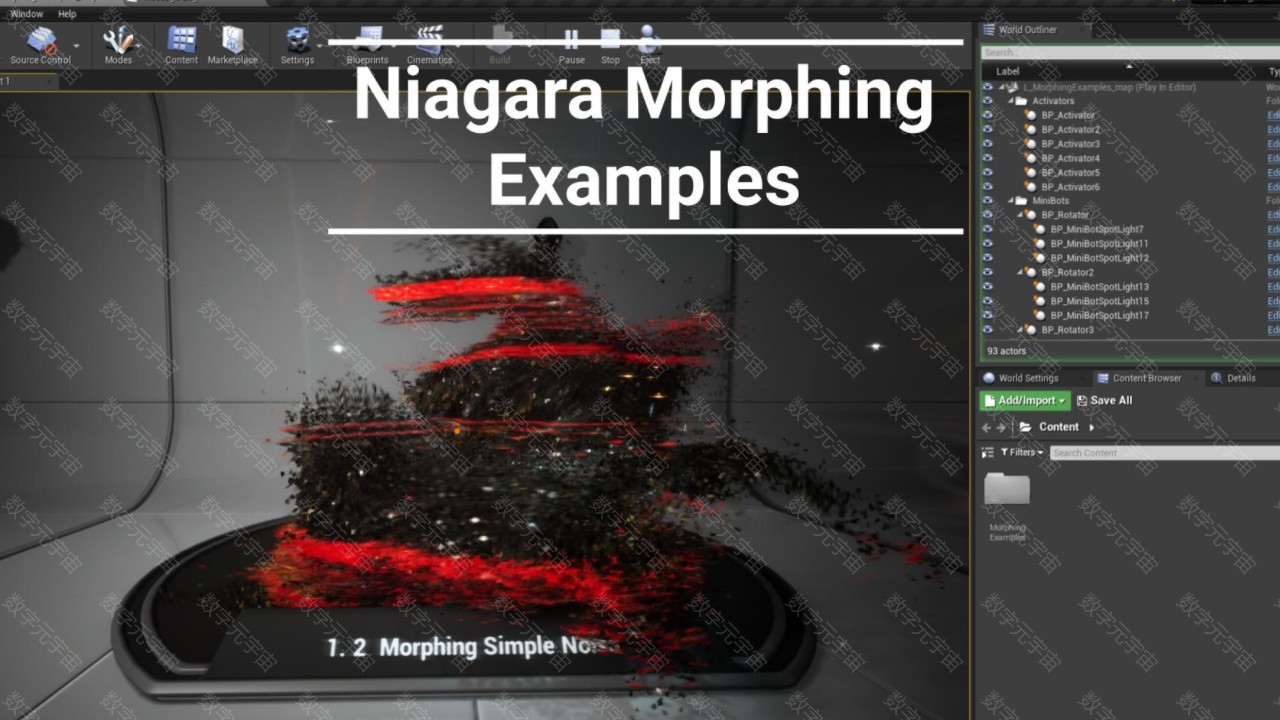Navigate forward in Content Browser history

(1001, 427)
